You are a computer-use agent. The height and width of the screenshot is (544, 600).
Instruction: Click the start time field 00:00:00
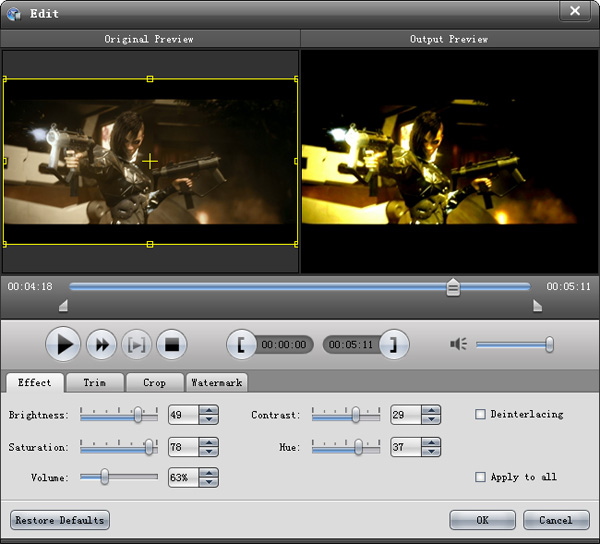pyautogui.click(x=284, y=345)
